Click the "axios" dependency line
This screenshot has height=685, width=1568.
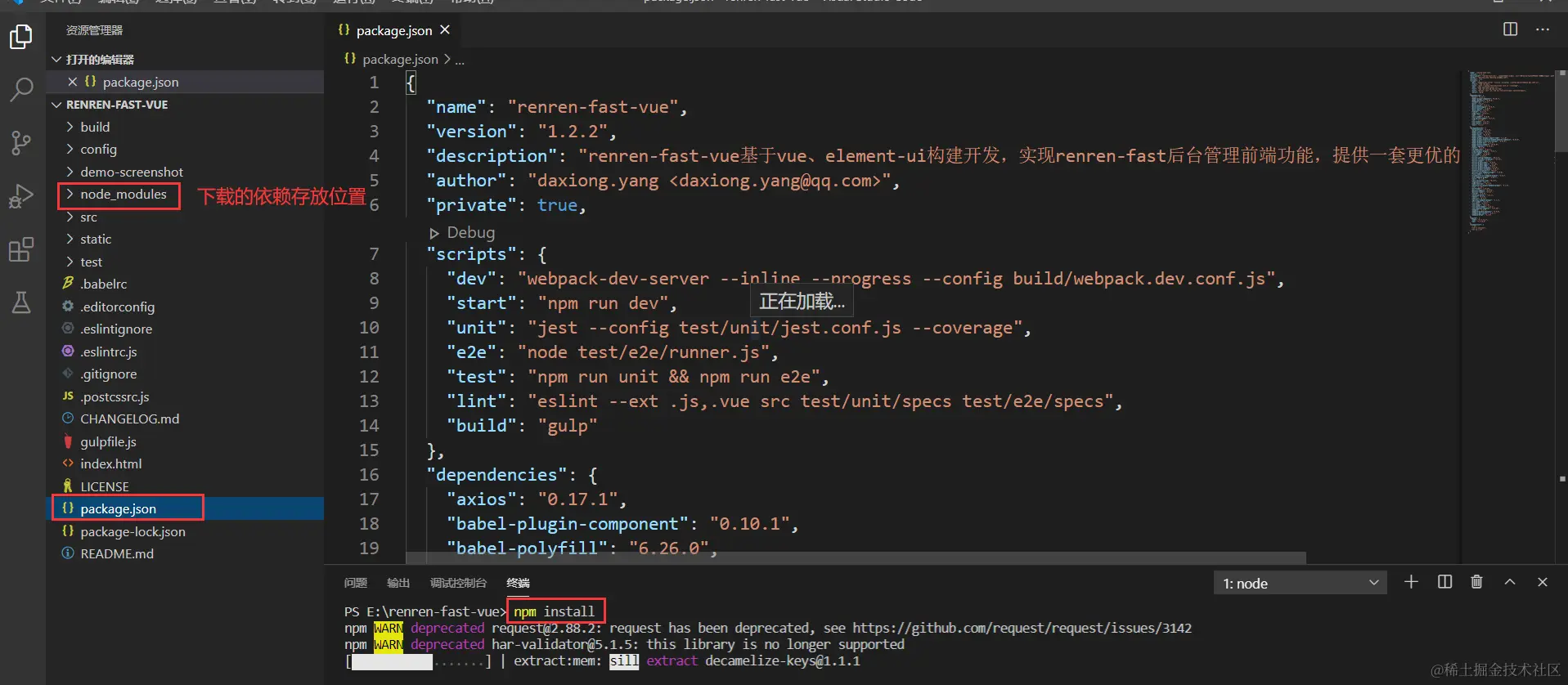pyautogui.click(x=537, y=499)
